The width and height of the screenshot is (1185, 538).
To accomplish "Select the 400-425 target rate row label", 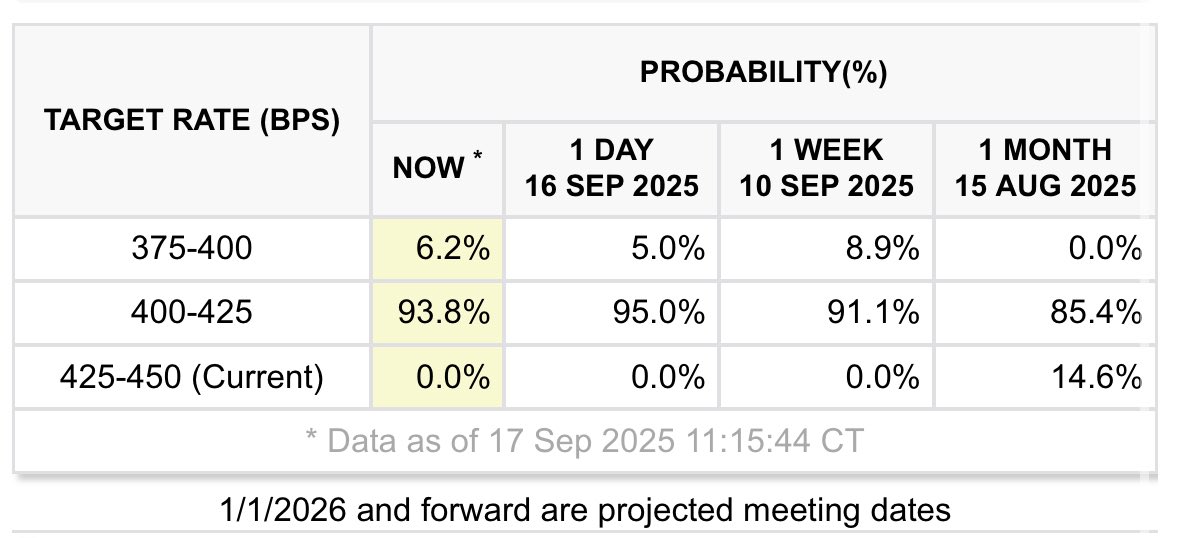I will (192, 312).
